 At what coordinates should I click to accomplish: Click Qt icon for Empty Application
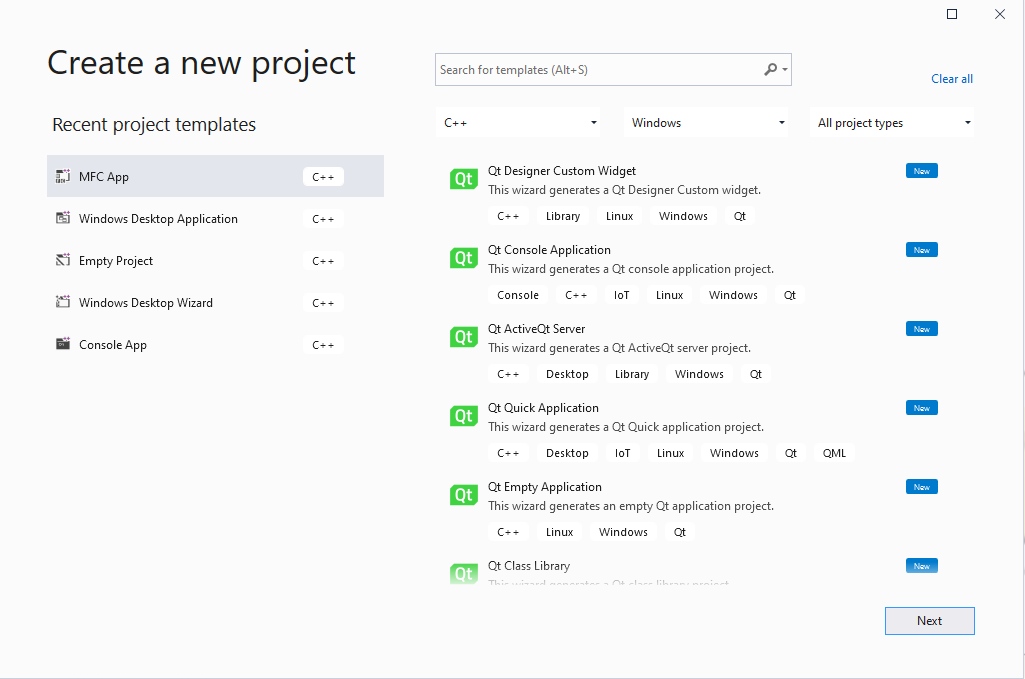click(463, 495)
